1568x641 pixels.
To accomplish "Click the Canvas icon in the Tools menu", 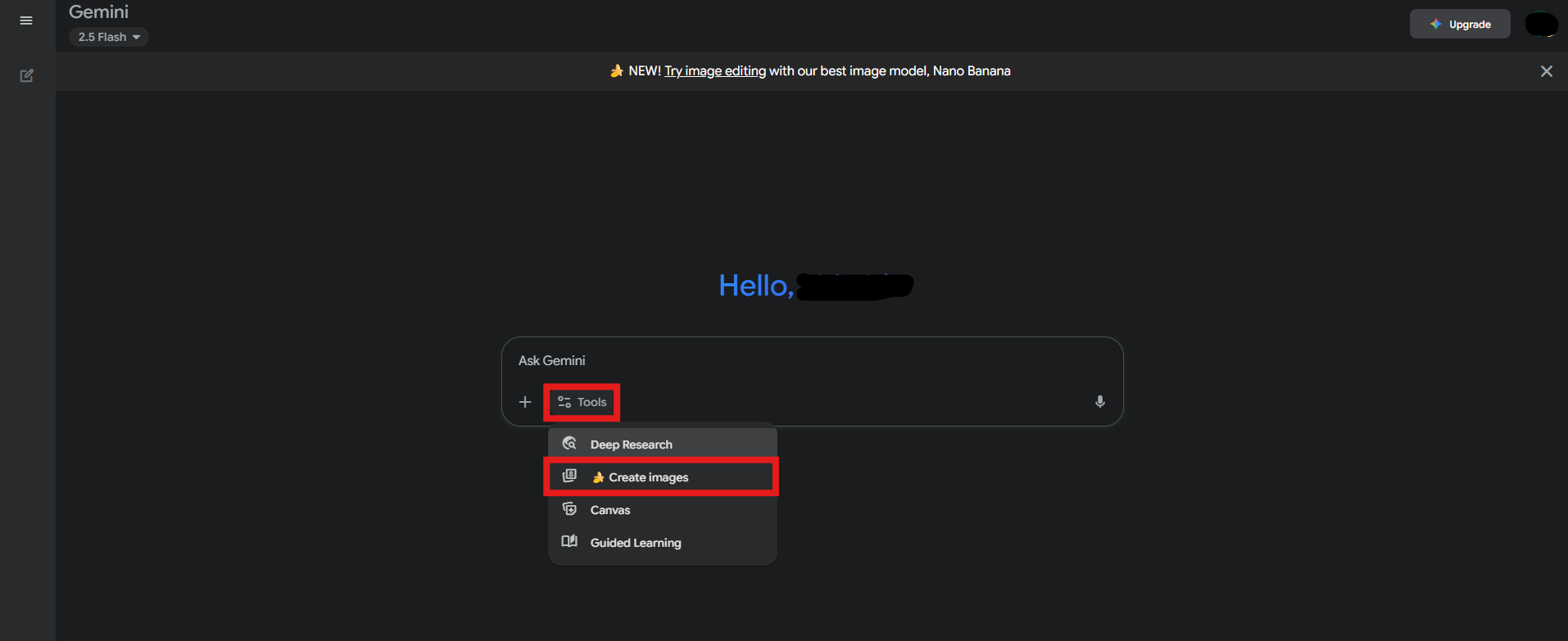I will (x=569, y=509).
